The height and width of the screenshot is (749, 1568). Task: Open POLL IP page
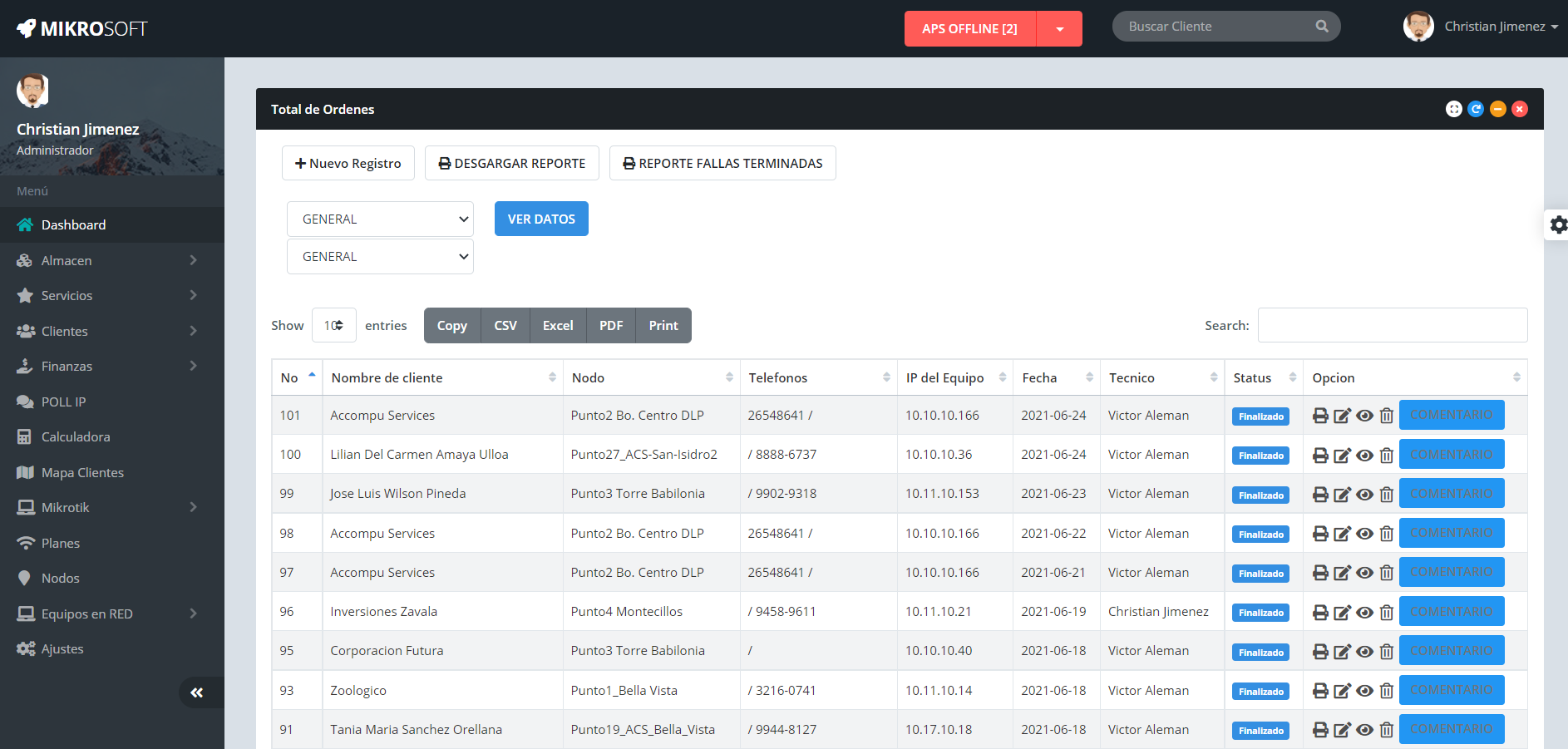[x=111, y=402]
